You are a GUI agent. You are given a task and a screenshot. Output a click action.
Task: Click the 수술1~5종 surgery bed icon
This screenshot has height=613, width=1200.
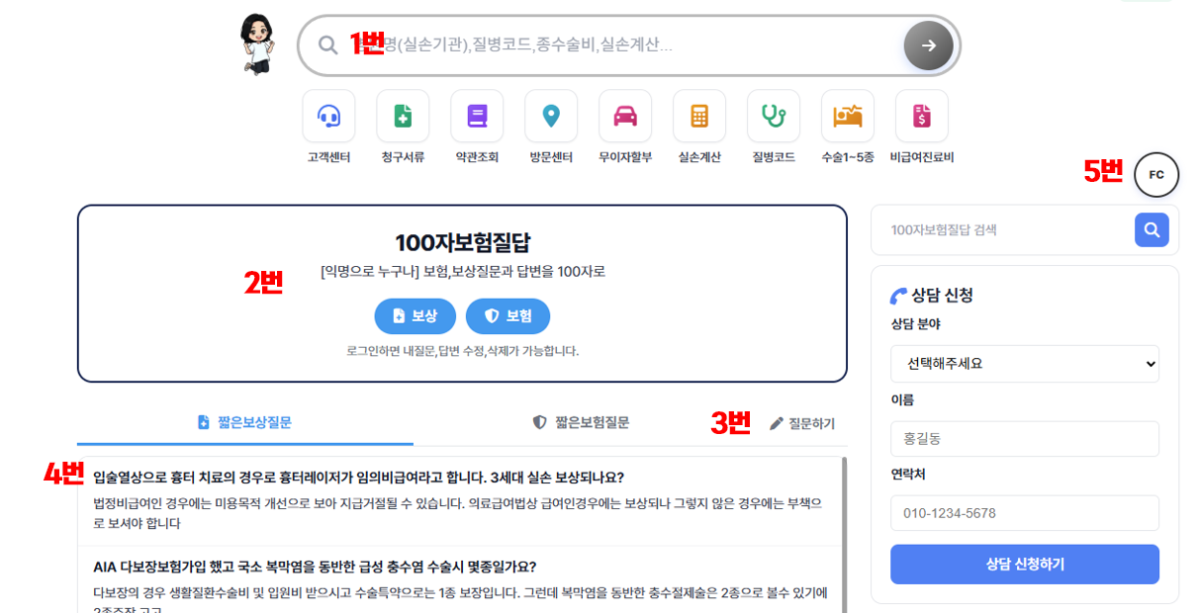click(x=847, y=116)
